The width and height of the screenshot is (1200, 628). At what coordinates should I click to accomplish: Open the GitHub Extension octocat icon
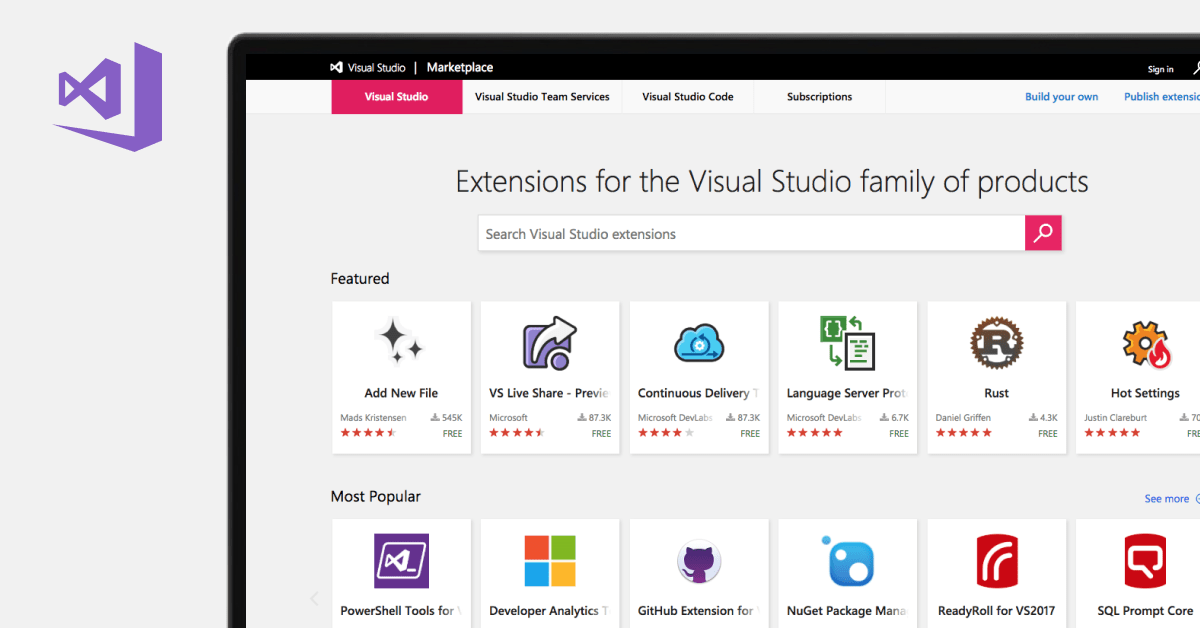(x=699, y=562)
